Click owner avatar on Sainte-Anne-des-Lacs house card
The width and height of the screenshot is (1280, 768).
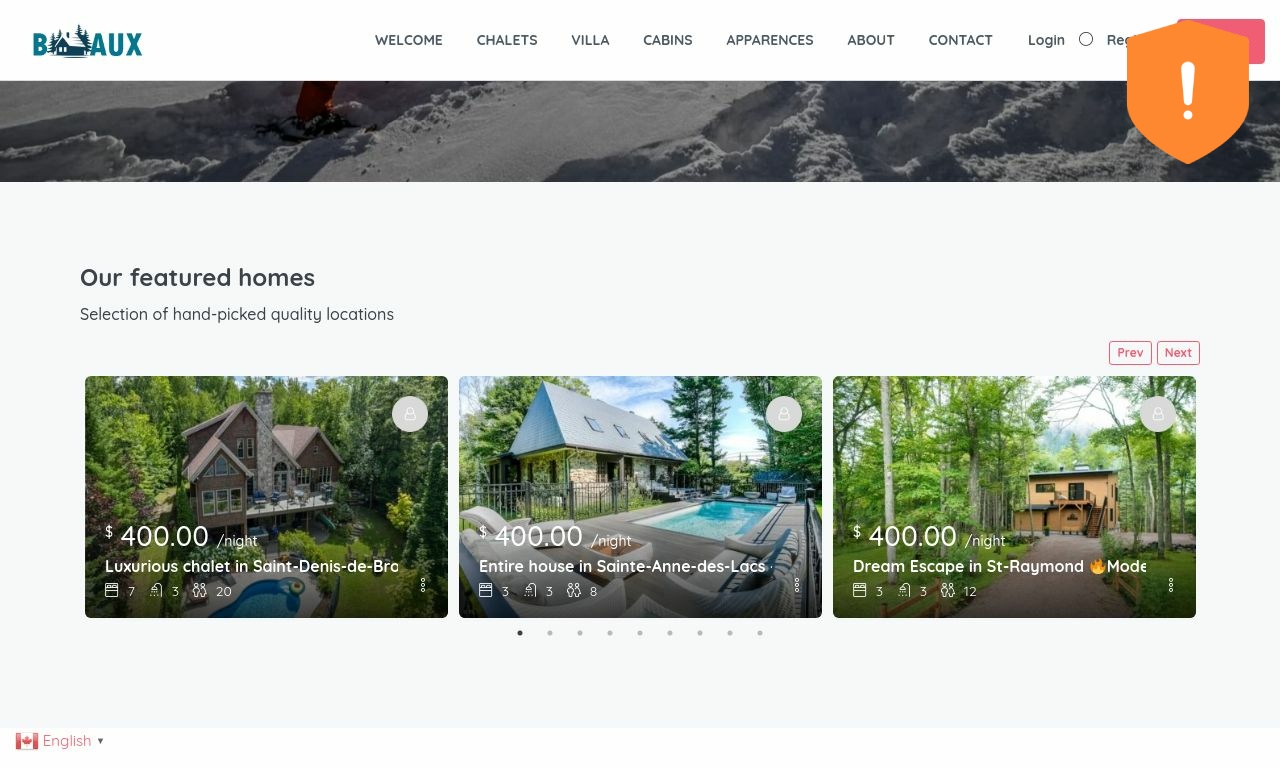784,414
